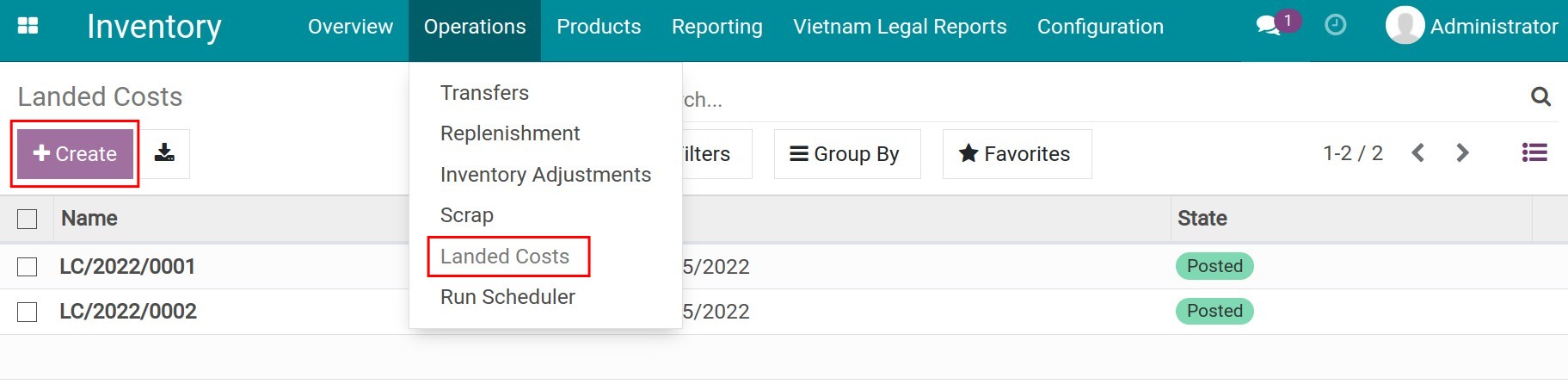
Task: Click the activities clock icon
Action: [1335, 26]
